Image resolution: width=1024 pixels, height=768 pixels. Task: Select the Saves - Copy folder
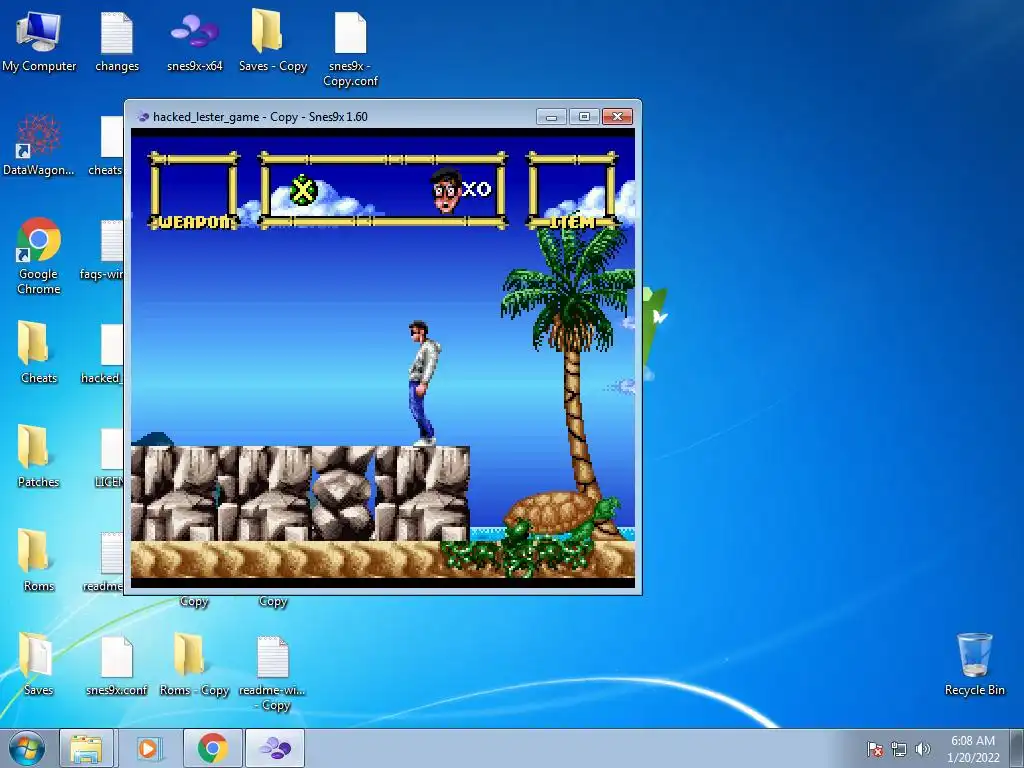click(x=272, y=40)
